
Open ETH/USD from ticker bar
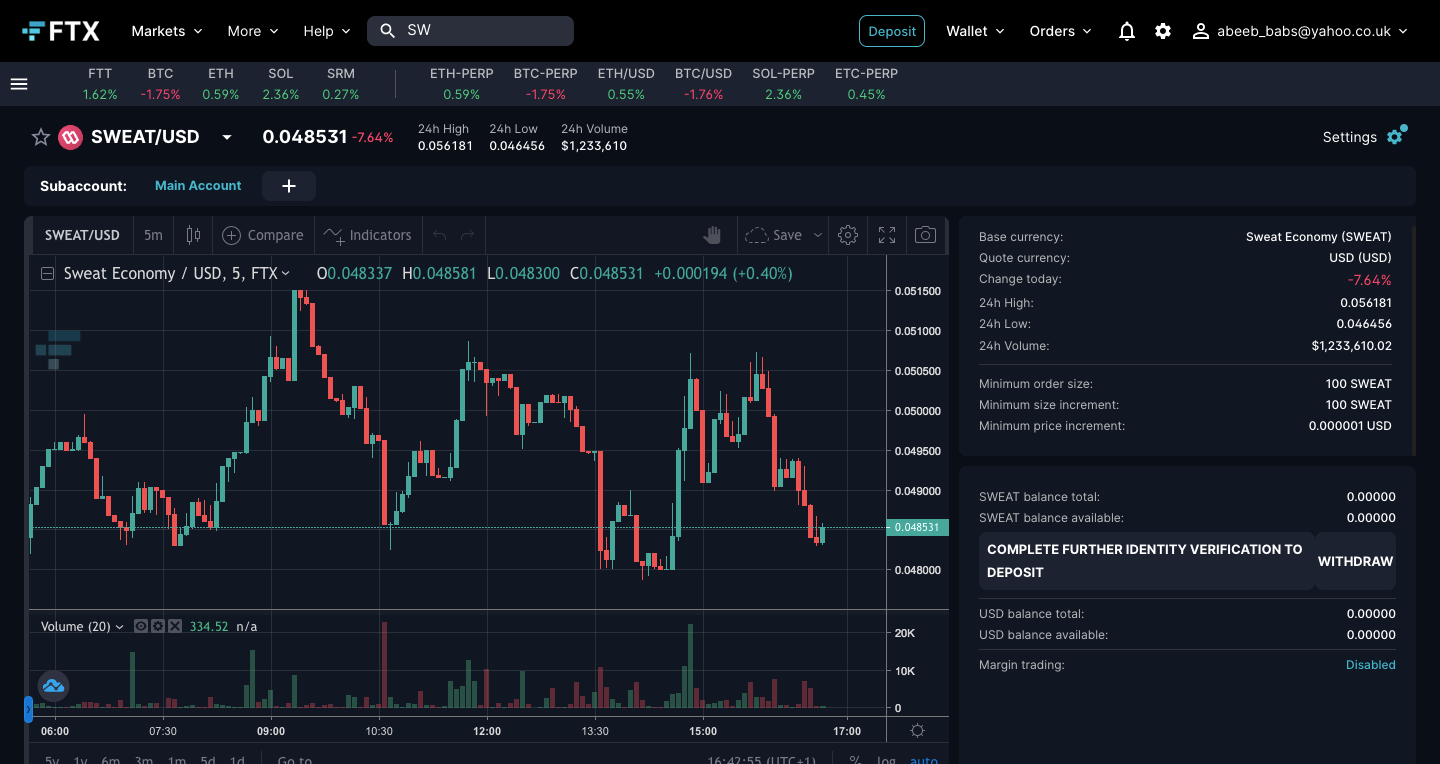pyautogui.click(x=626, y=84)
